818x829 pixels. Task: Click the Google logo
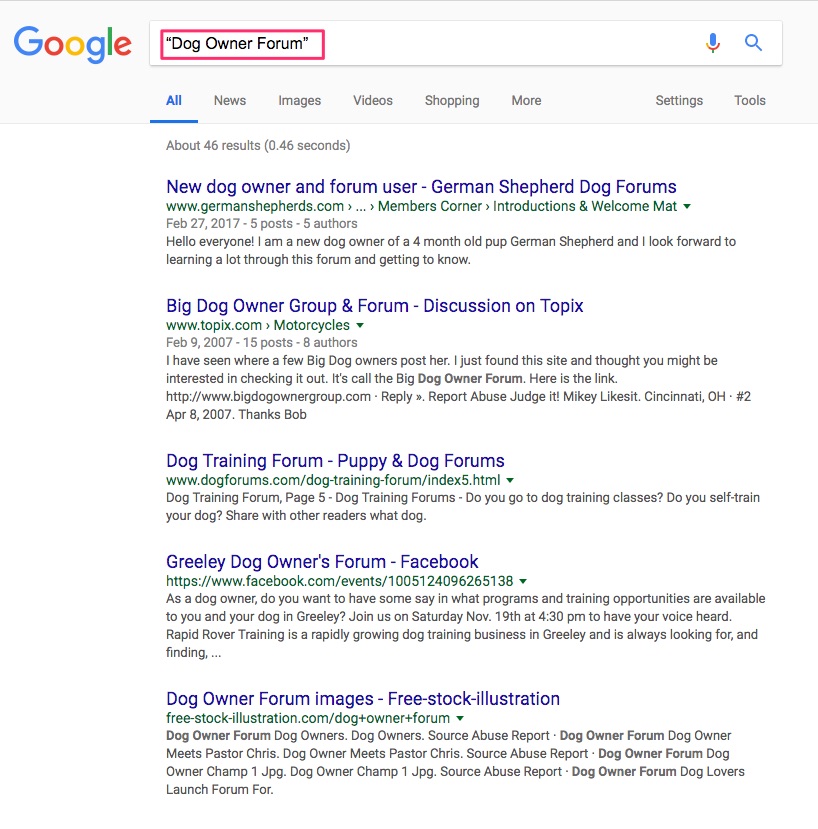click(72, 44)
